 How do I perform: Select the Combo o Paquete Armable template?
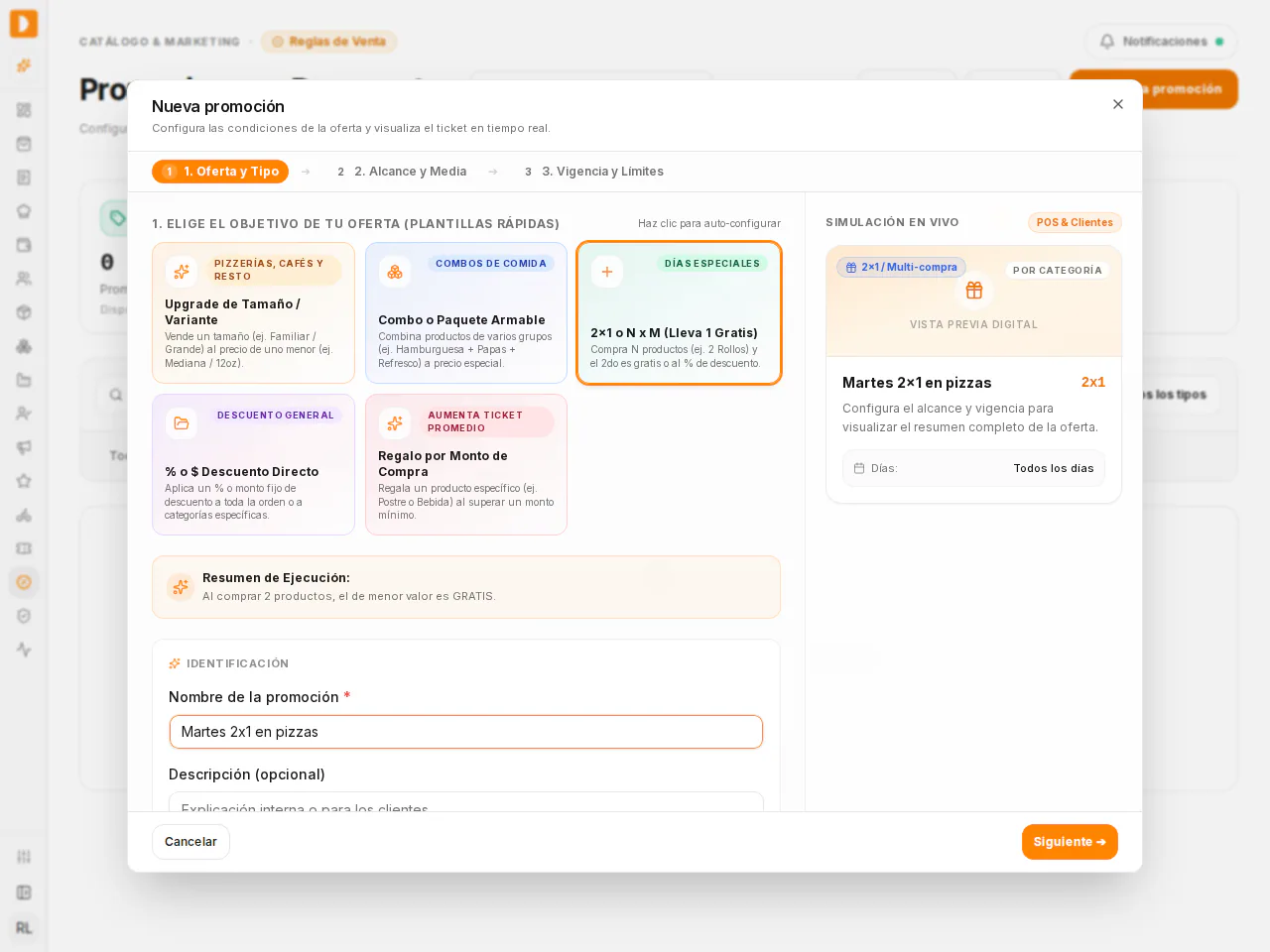pyautogui.click(x=466, y=312)
